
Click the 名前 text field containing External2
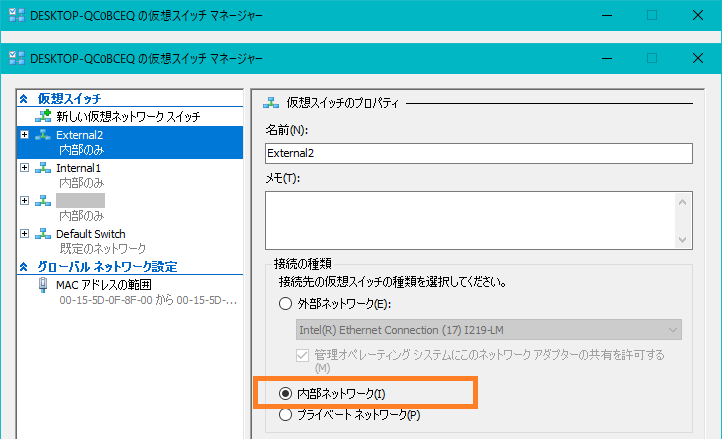coord(478,153)
